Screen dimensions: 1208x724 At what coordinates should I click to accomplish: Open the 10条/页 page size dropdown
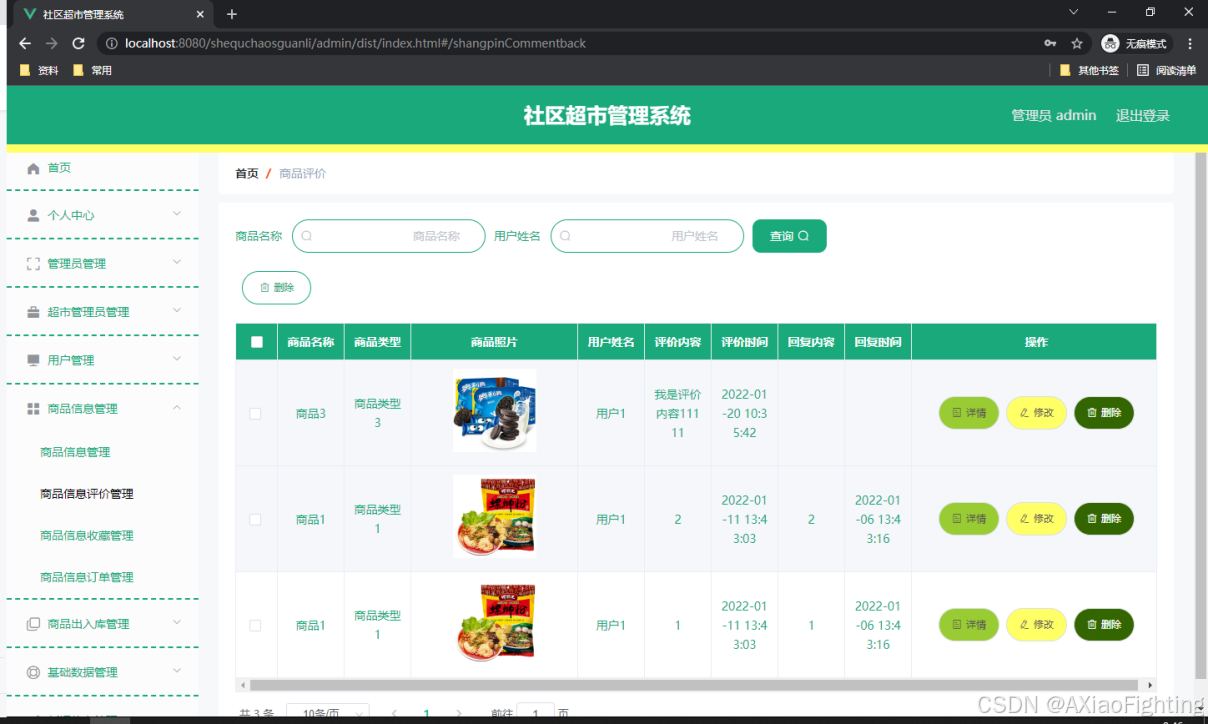[328, 713]
